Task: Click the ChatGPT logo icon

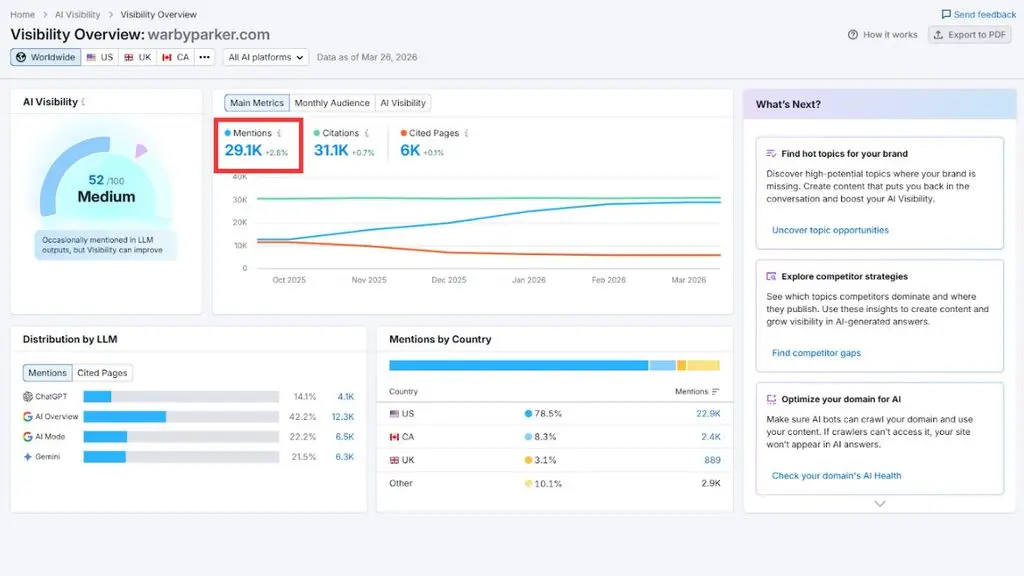Action: [27, 396]
